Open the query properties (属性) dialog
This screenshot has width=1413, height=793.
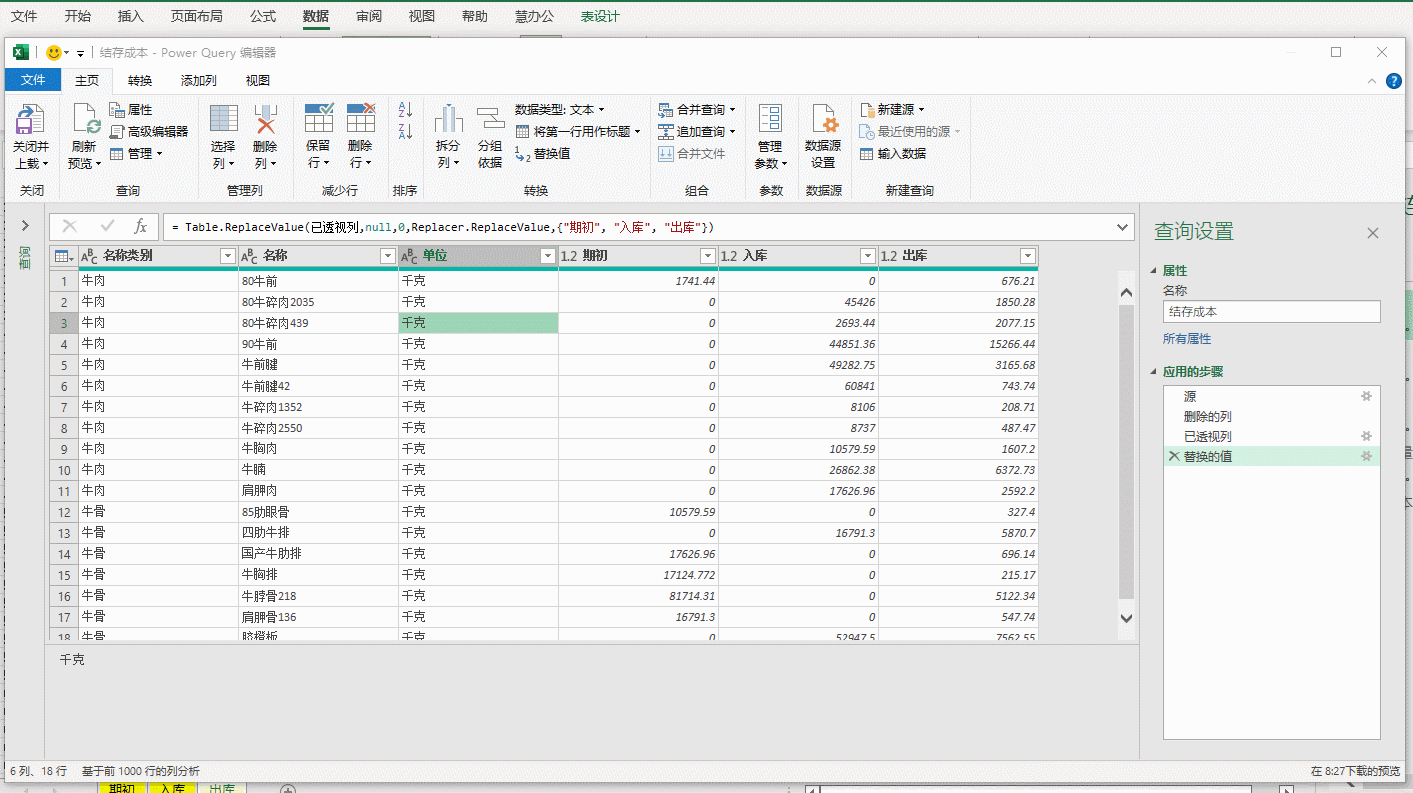[x=131, y=110]
